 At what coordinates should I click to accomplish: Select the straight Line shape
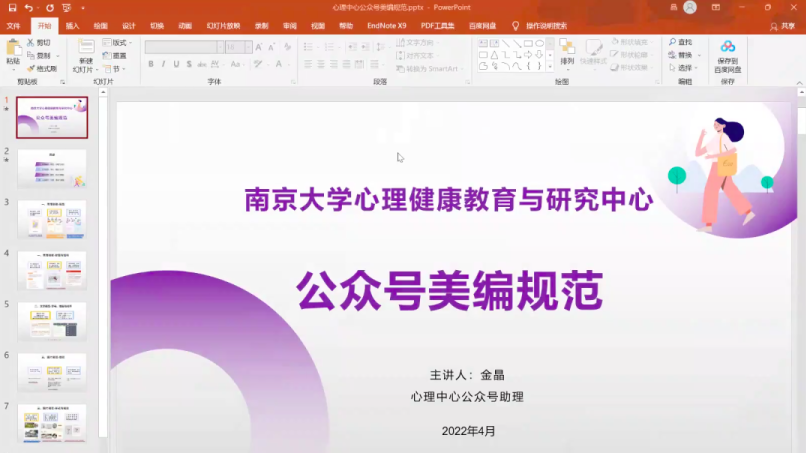[506, 44]
